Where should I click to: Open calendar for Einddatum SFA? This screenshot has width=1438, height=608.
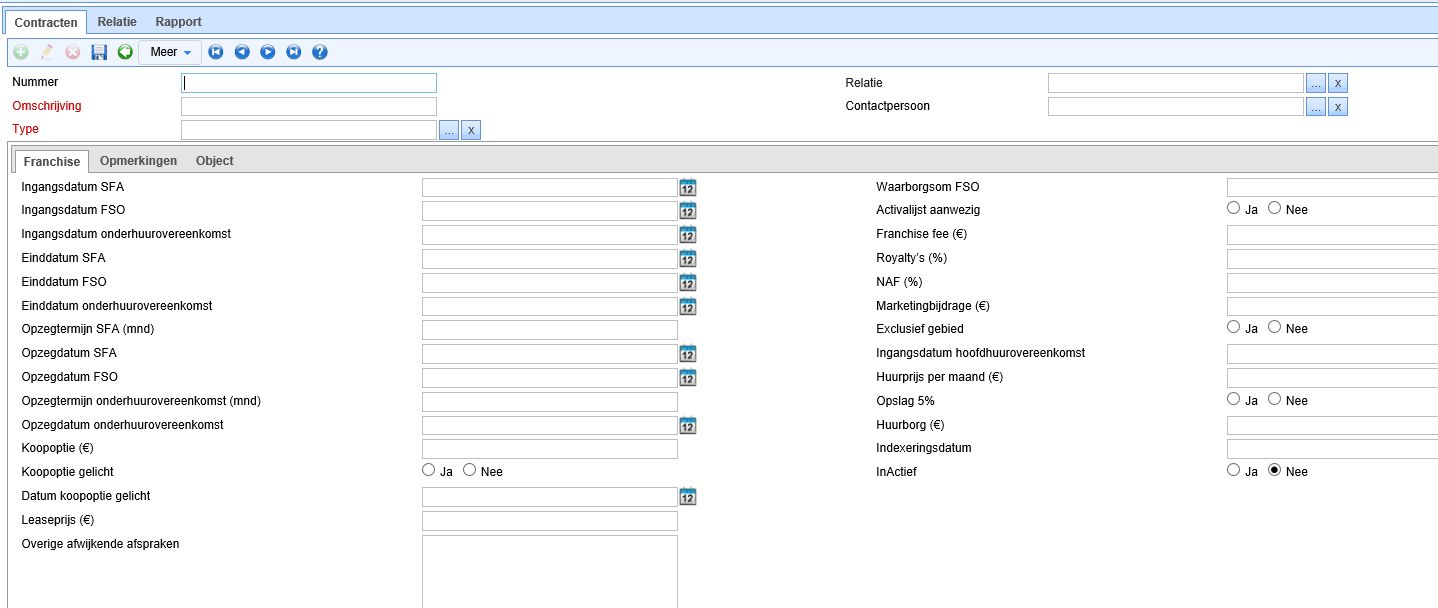[688, 259]
